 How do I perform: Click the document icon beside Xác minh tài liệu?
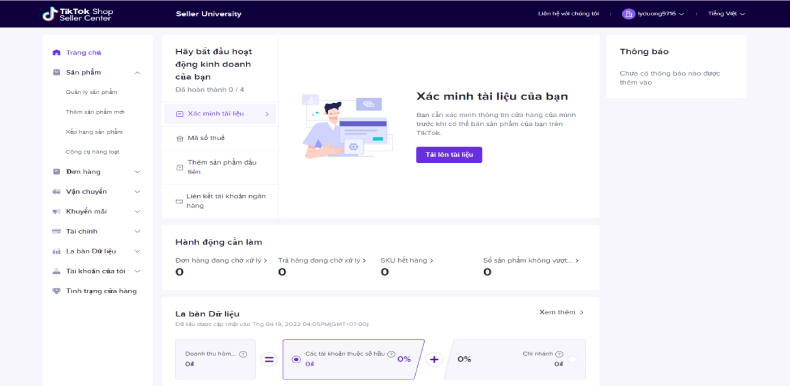[x=179, y=114]
